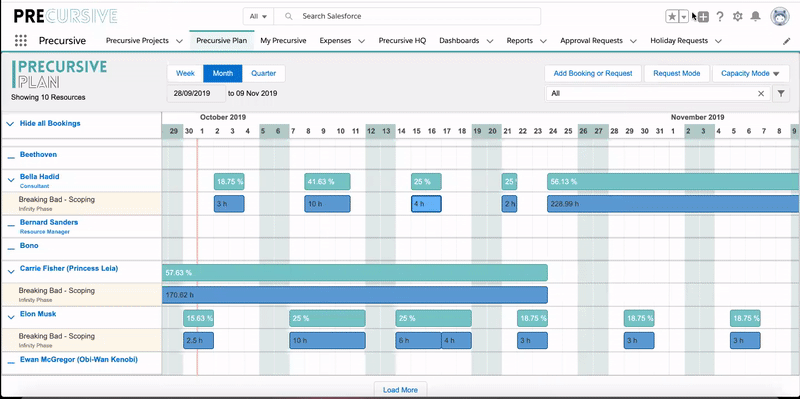Collapse Carrie Fisher bookings chevron
Screen dimensions: 800x399
[x=11, y=271]
